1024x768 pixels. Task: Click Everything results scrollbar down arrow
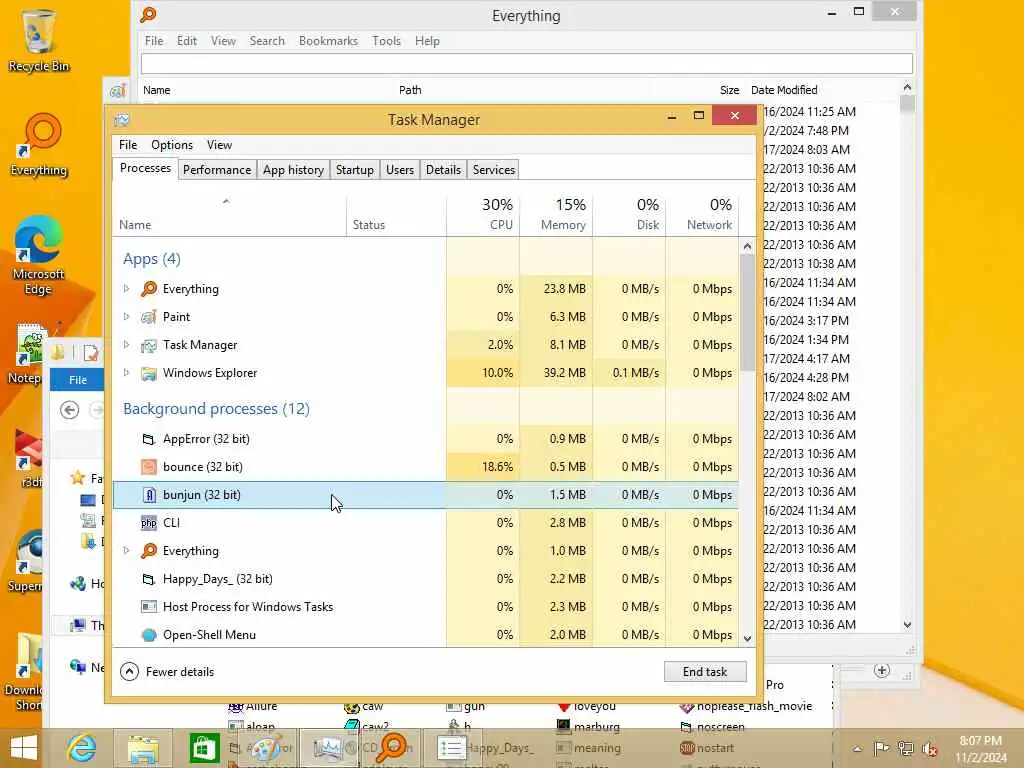tap(907, 624)
